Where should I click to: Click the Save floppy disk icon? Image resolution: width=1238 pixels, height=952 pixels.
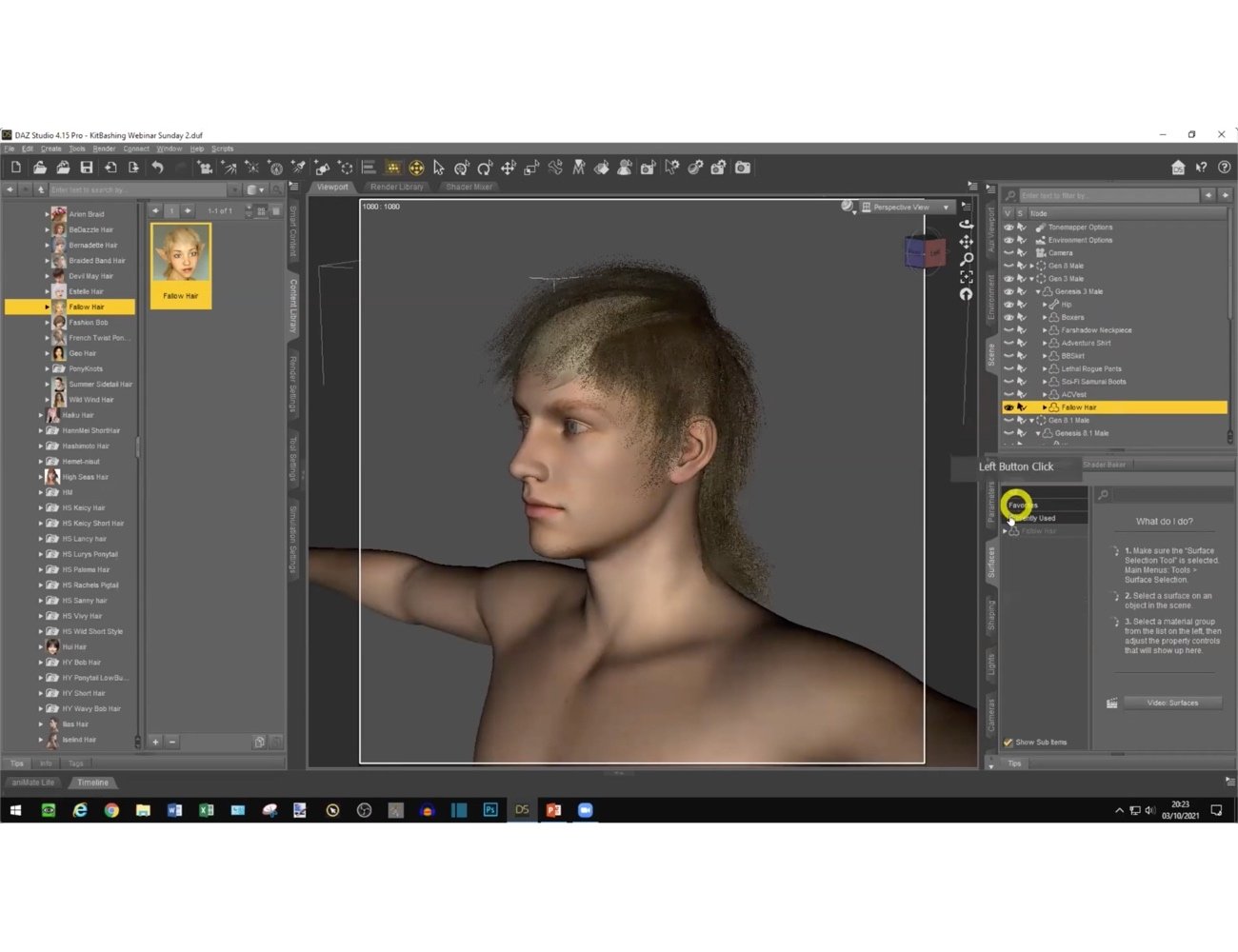click(87, 168)
